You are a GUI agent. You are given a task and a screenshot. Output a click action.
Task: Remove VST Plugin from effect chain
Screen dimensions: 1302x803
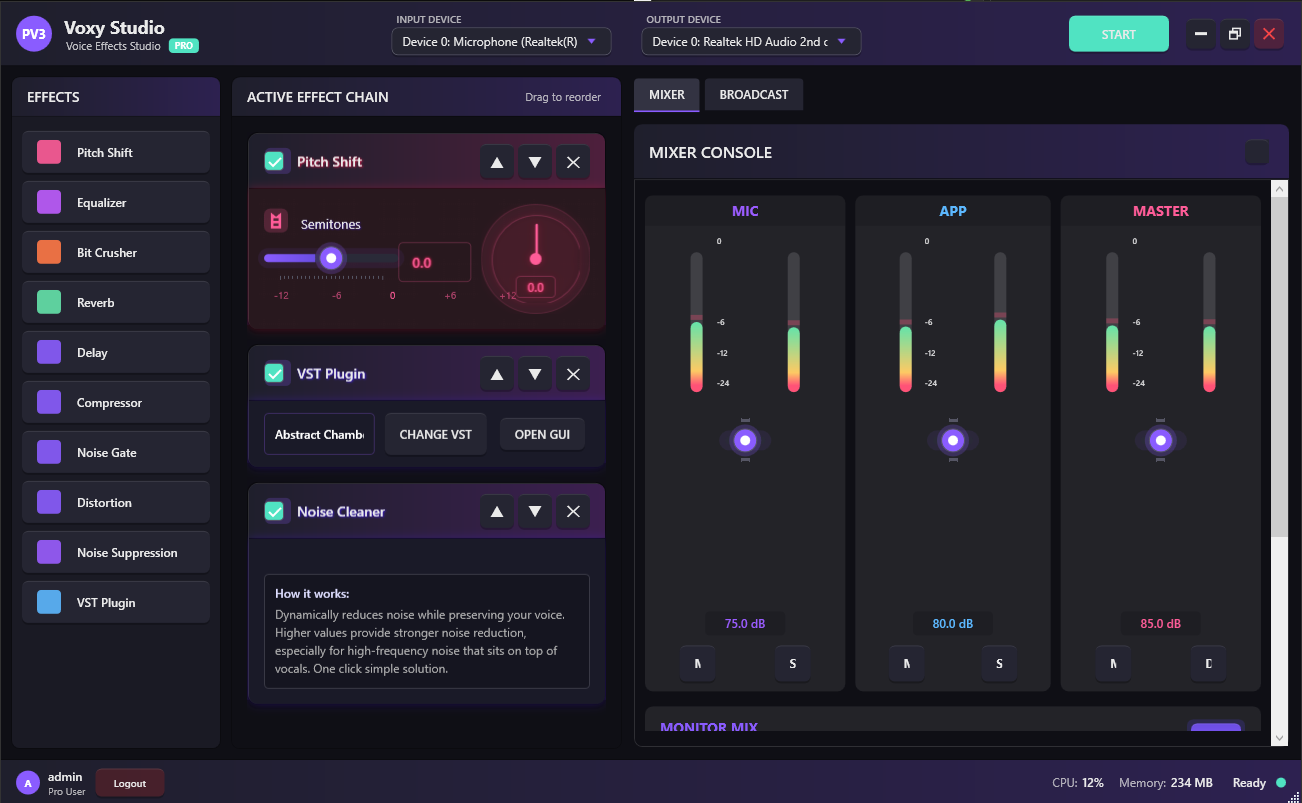573,374
